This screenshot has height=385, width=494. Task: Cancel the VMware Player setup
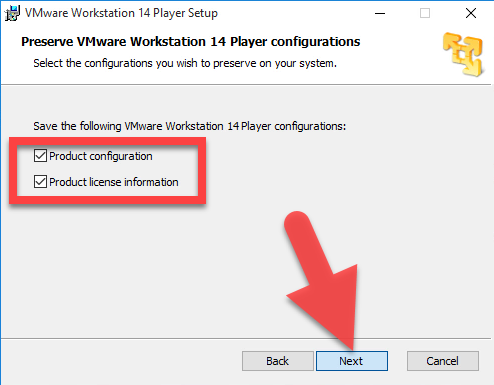443,361
